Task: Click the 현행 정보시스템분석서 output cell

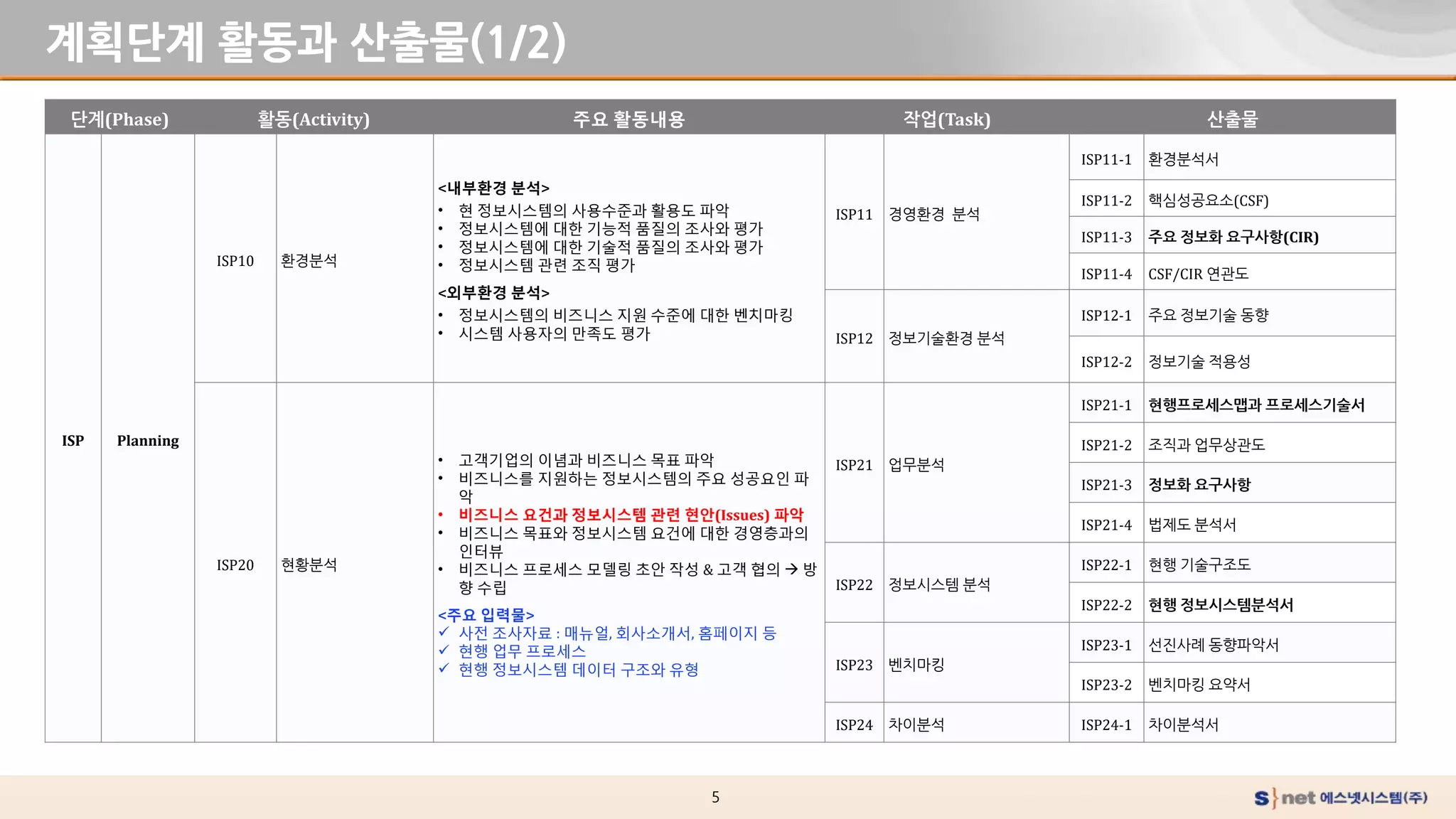Action: tap(1270, 604)
